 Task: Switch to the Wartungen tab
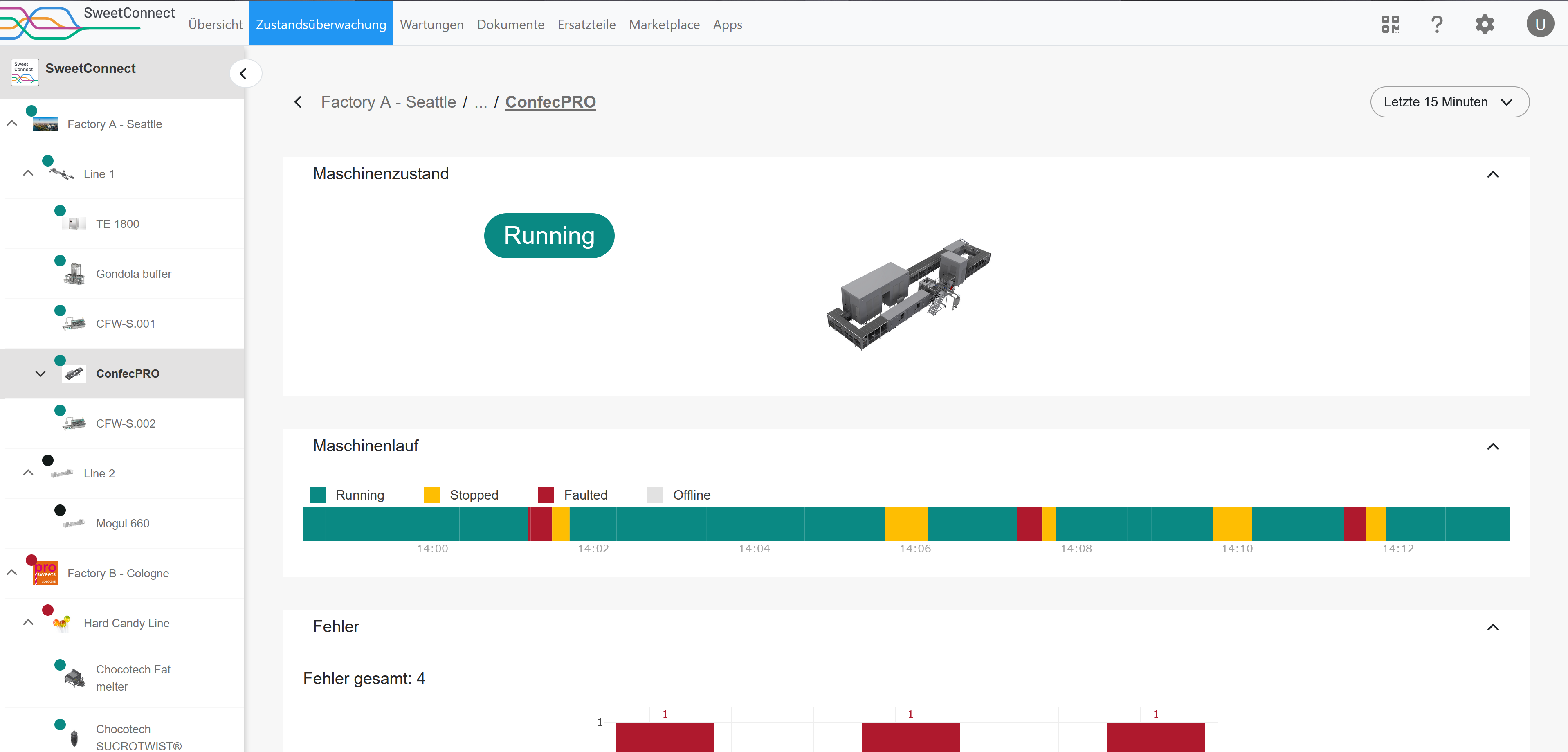point(431,25)
